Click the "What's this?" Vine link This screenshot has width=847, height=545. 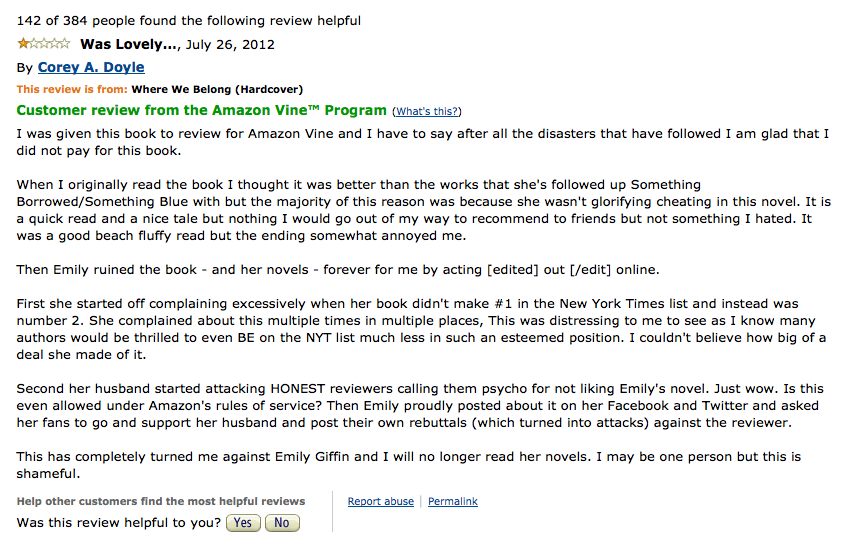428,111
